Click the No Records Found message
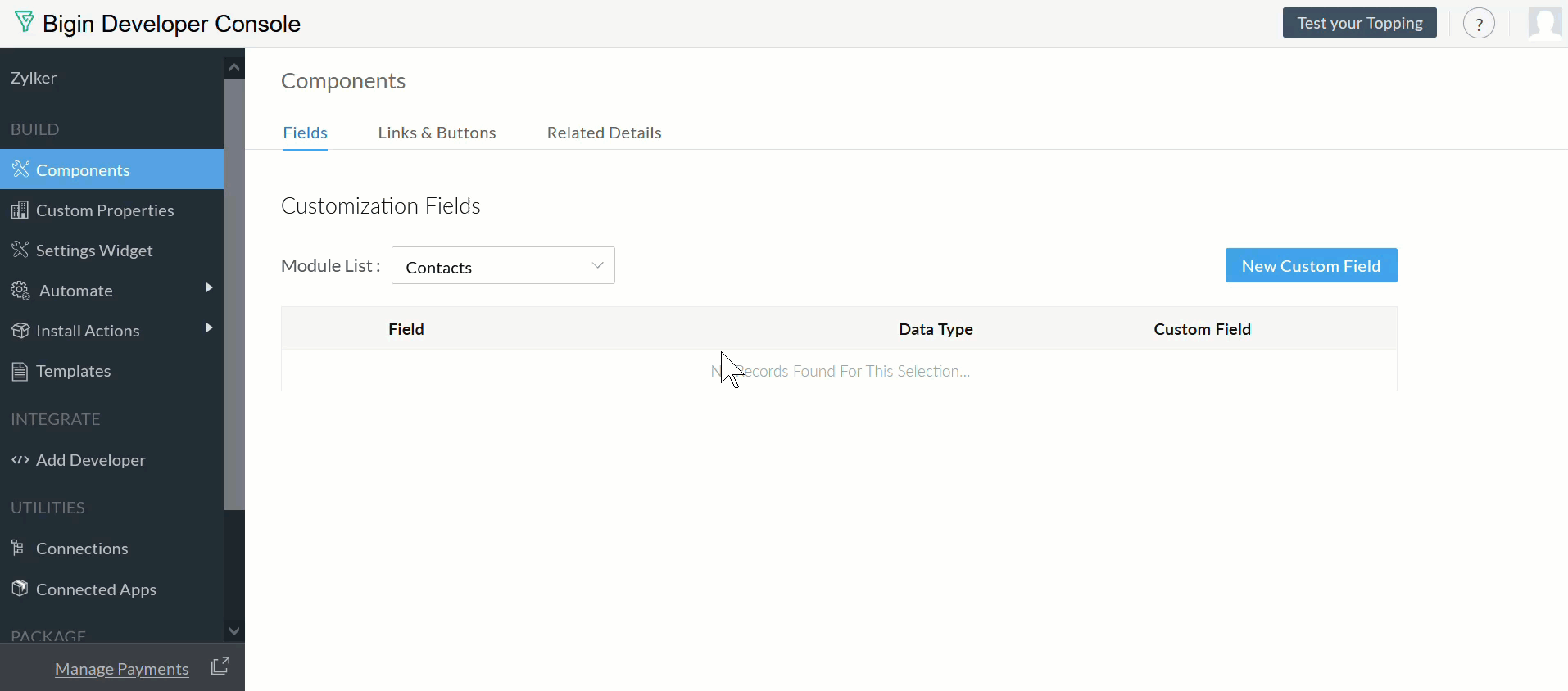The height and width of the screenshot is (691, 1568). click(841, 371)
